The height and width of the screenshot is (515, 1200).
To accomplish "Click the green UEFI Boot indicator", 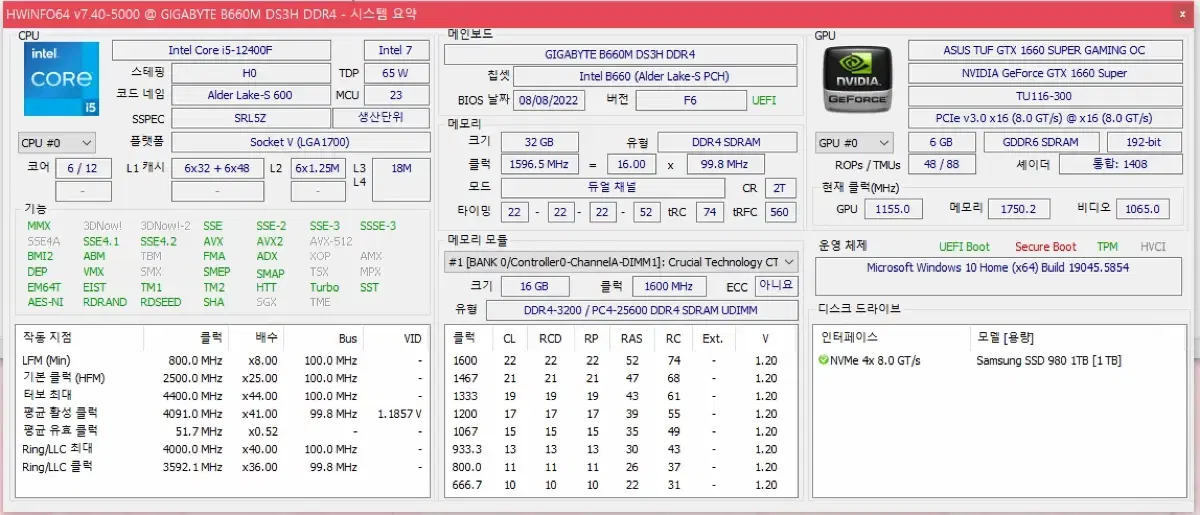I will pos(964,247).
